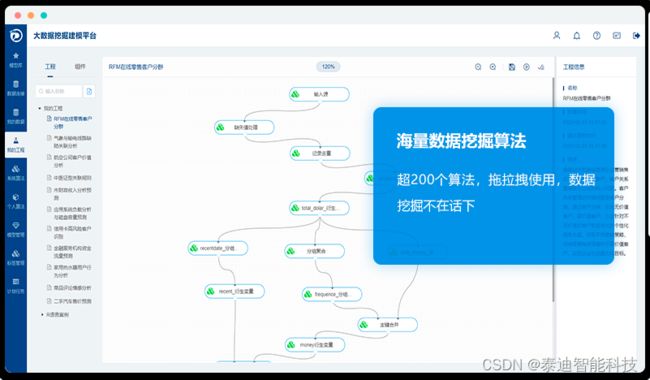This screenshot has height=380, width=650.
Task: Open the 模型管理 diamond icon in sidebar
Action: click(x=16, y=225)
